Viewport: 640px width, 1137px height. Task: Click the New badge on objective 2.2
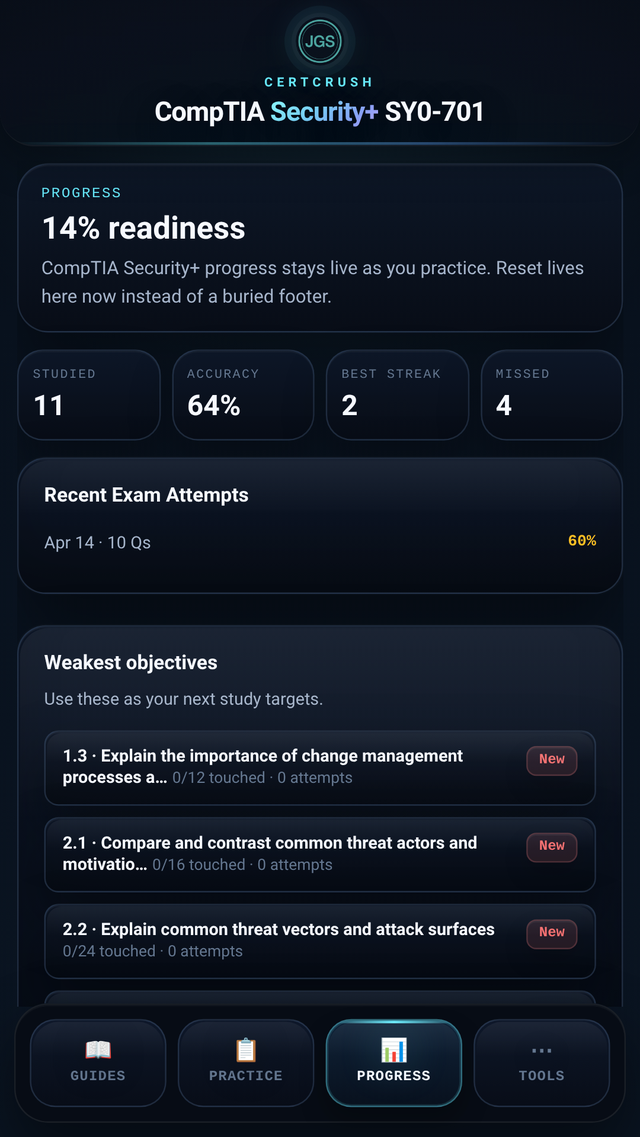tap(551, 932)
